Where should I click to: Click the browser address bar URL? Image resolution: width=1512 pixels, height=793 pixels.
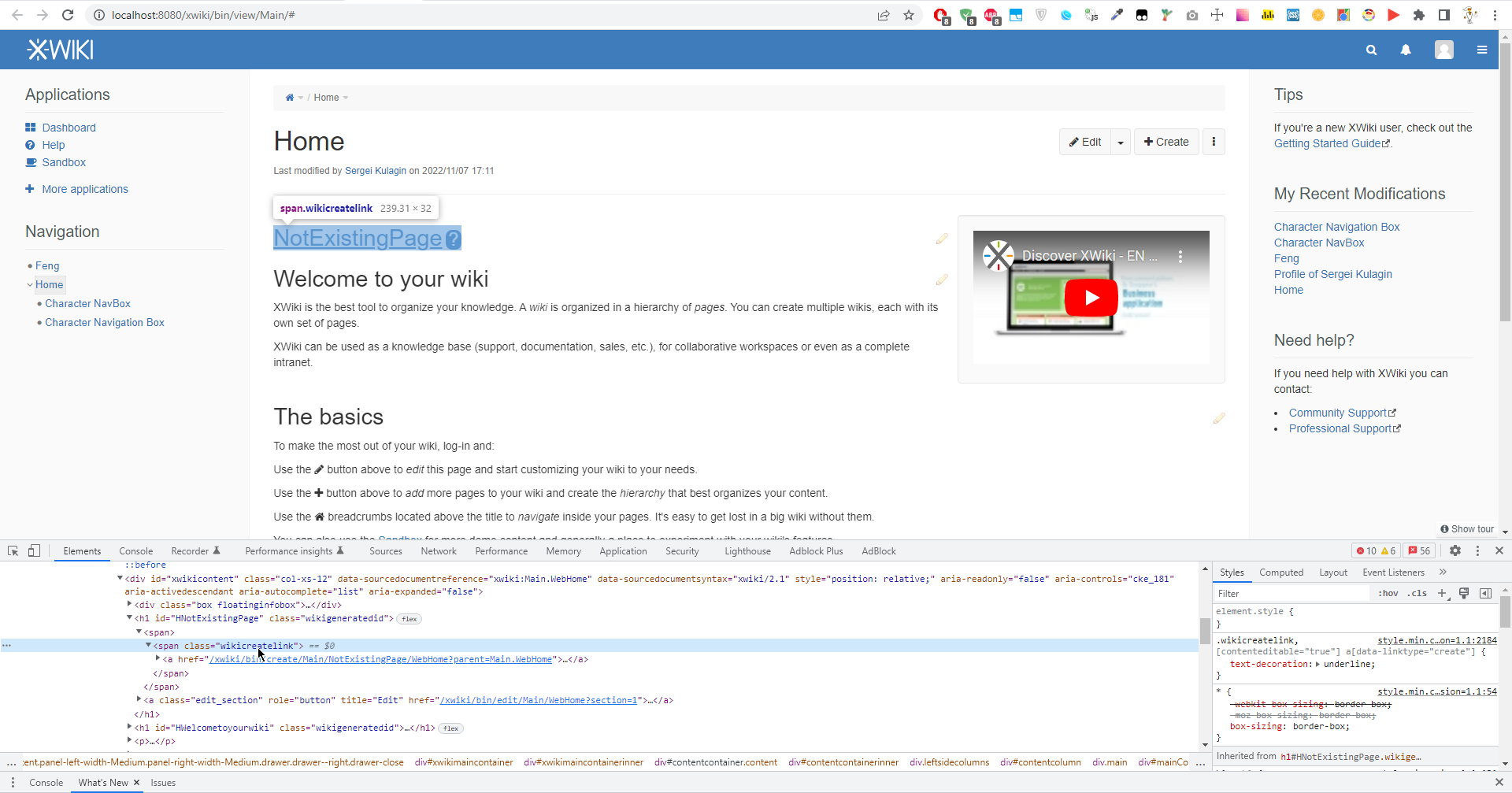(203, 15)
